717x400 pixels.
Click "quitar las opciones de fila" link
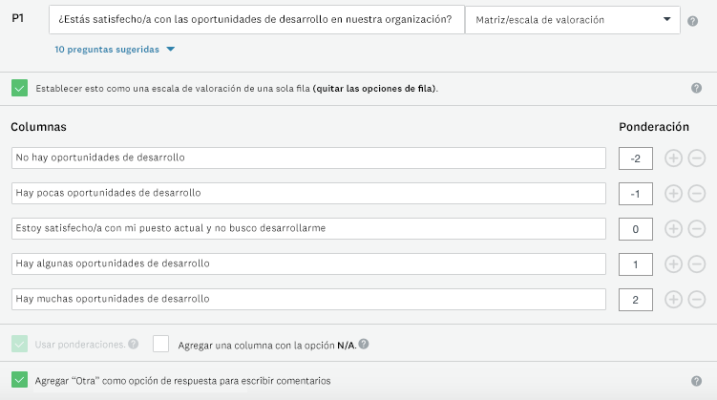tap(374, 88)
